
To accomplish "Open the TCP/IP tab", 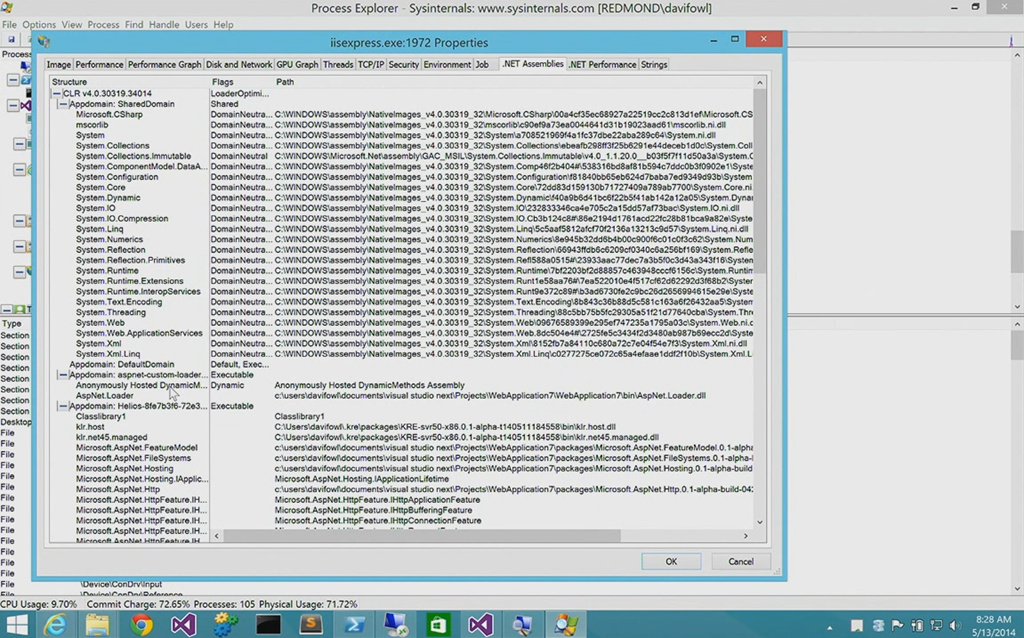I will (x=370, y=65).
